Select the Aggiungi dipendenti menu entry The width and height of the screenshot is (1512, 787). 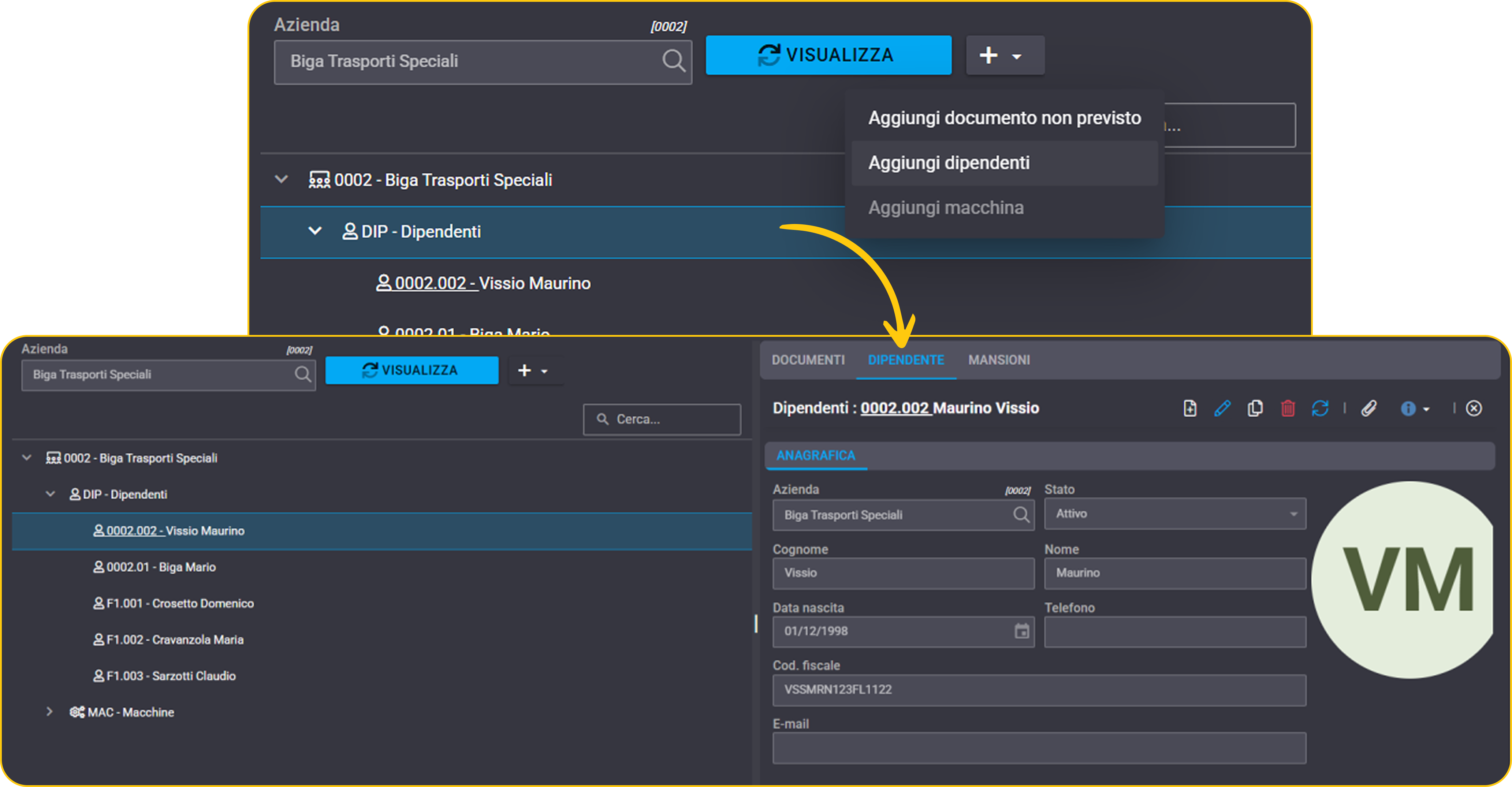click(x=1005, y=163)
